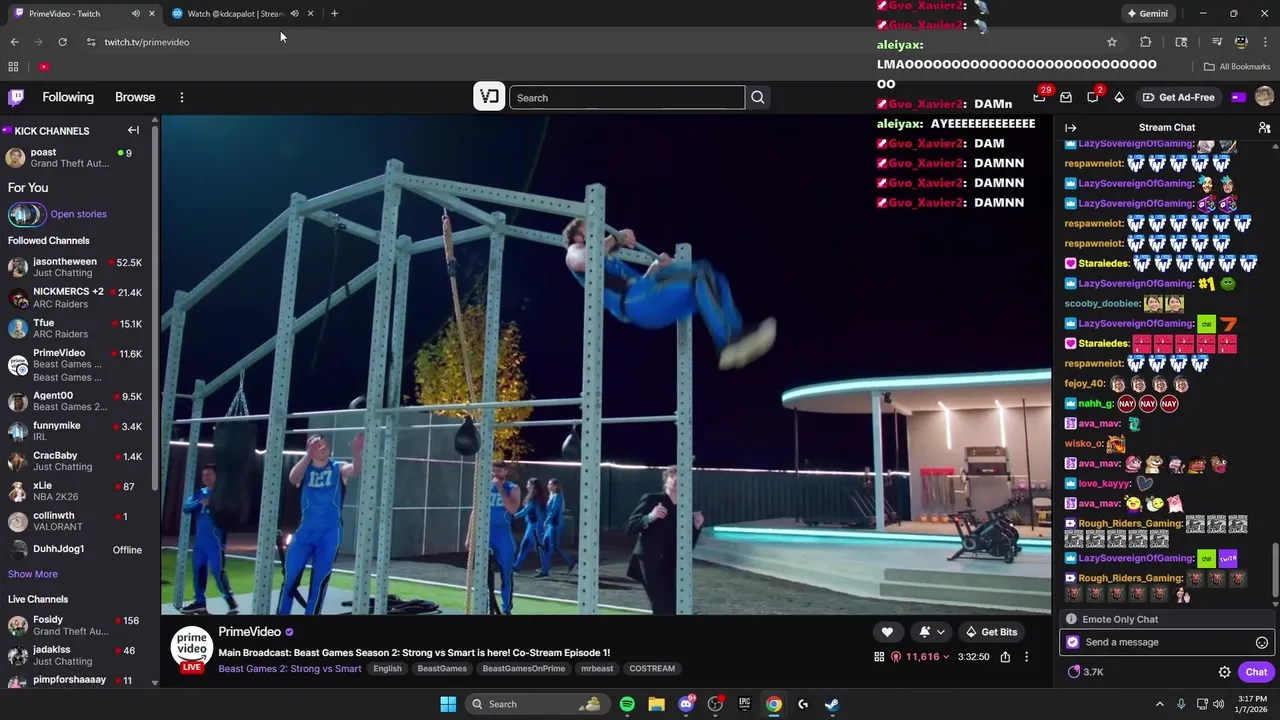Open the emote picker in chat input
The image size is (1280, 720).
click(1262, 642)
